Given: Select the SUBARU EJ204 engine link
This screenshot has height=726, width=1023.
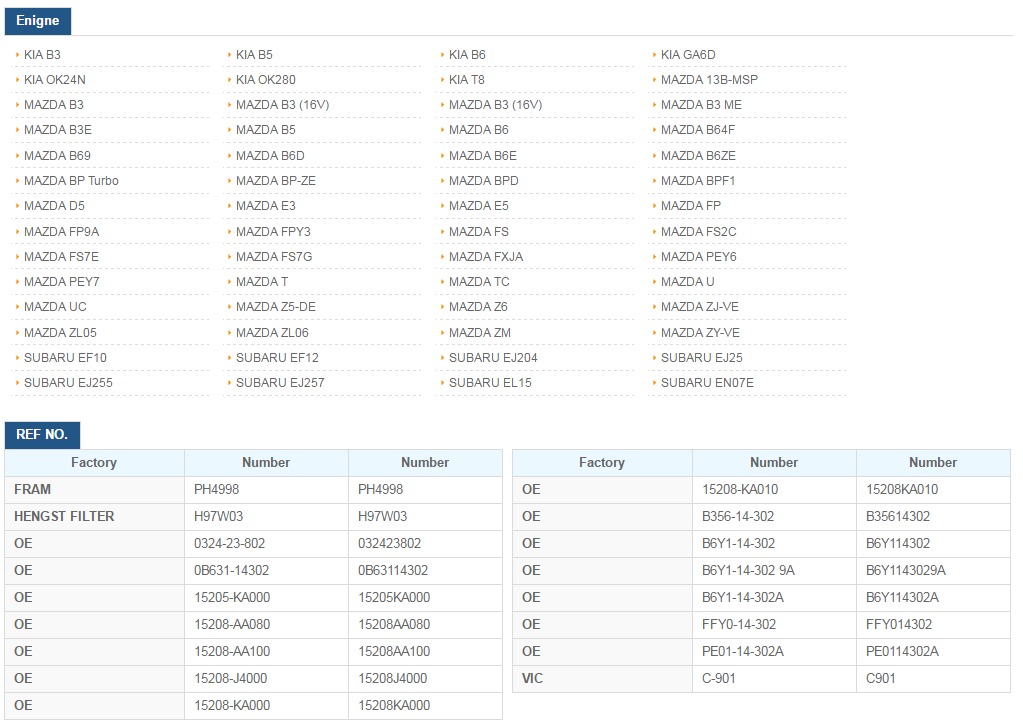Looking at the screenshot, I should tap(493, 357).
